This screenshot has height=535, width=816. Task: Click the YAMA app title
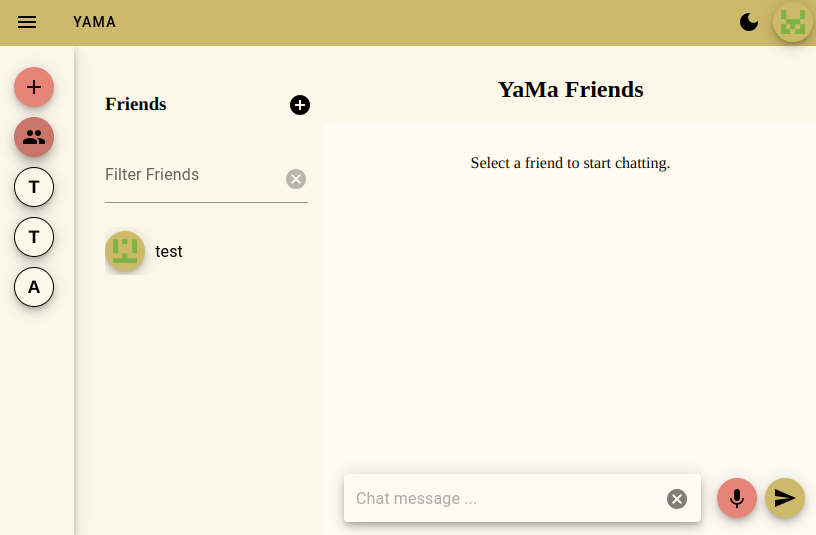coord(94,22)
